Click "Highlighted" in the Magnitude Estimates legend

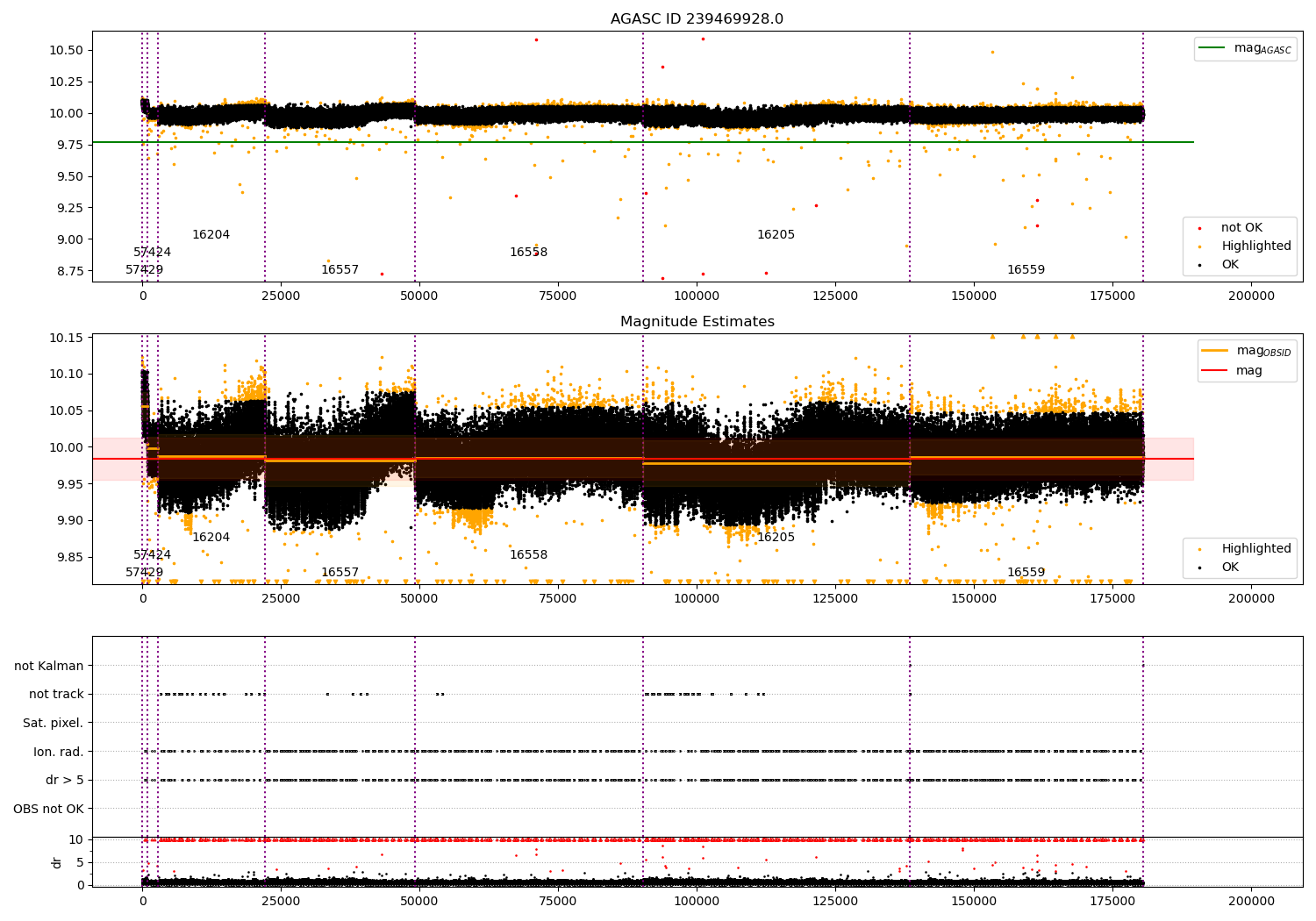1245,549
